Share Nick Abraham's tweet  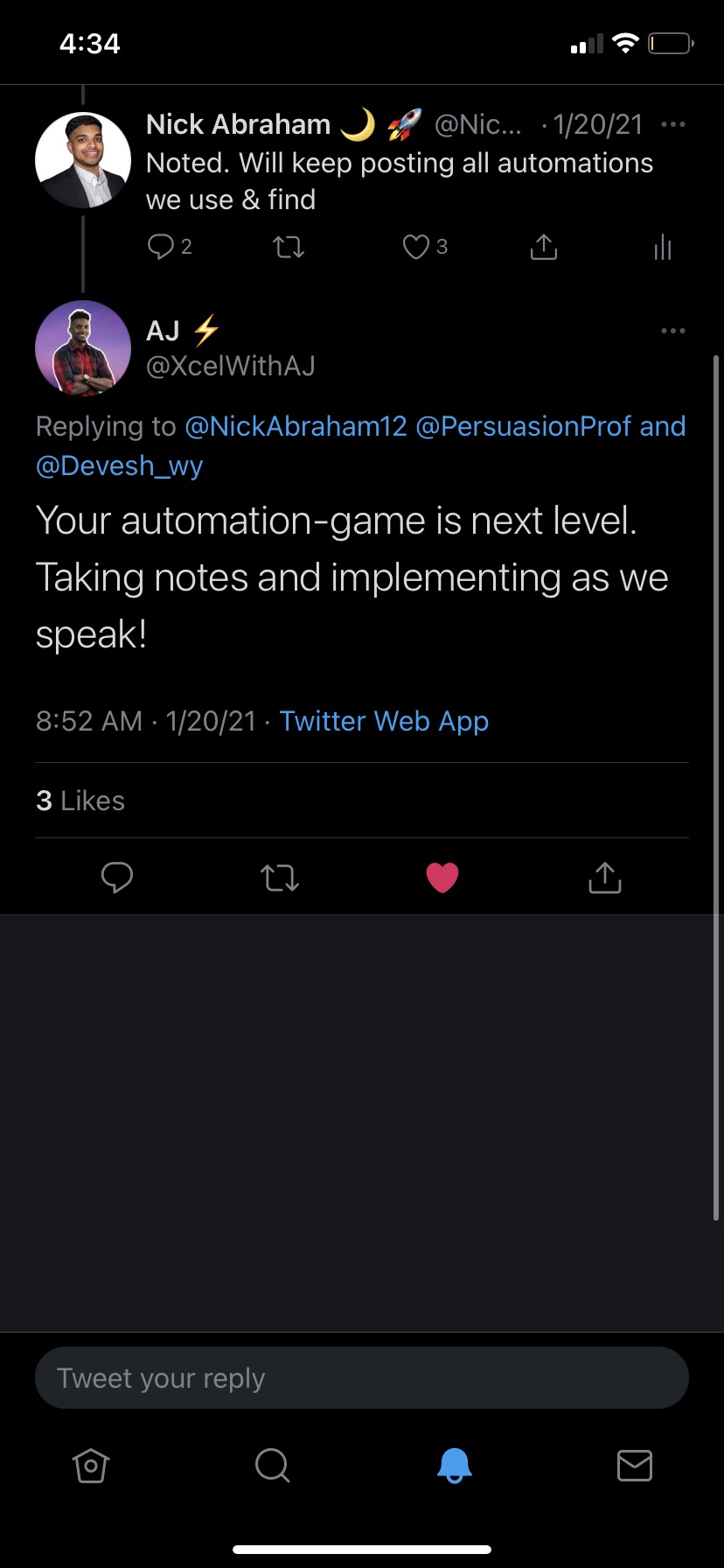pos(544,248)
